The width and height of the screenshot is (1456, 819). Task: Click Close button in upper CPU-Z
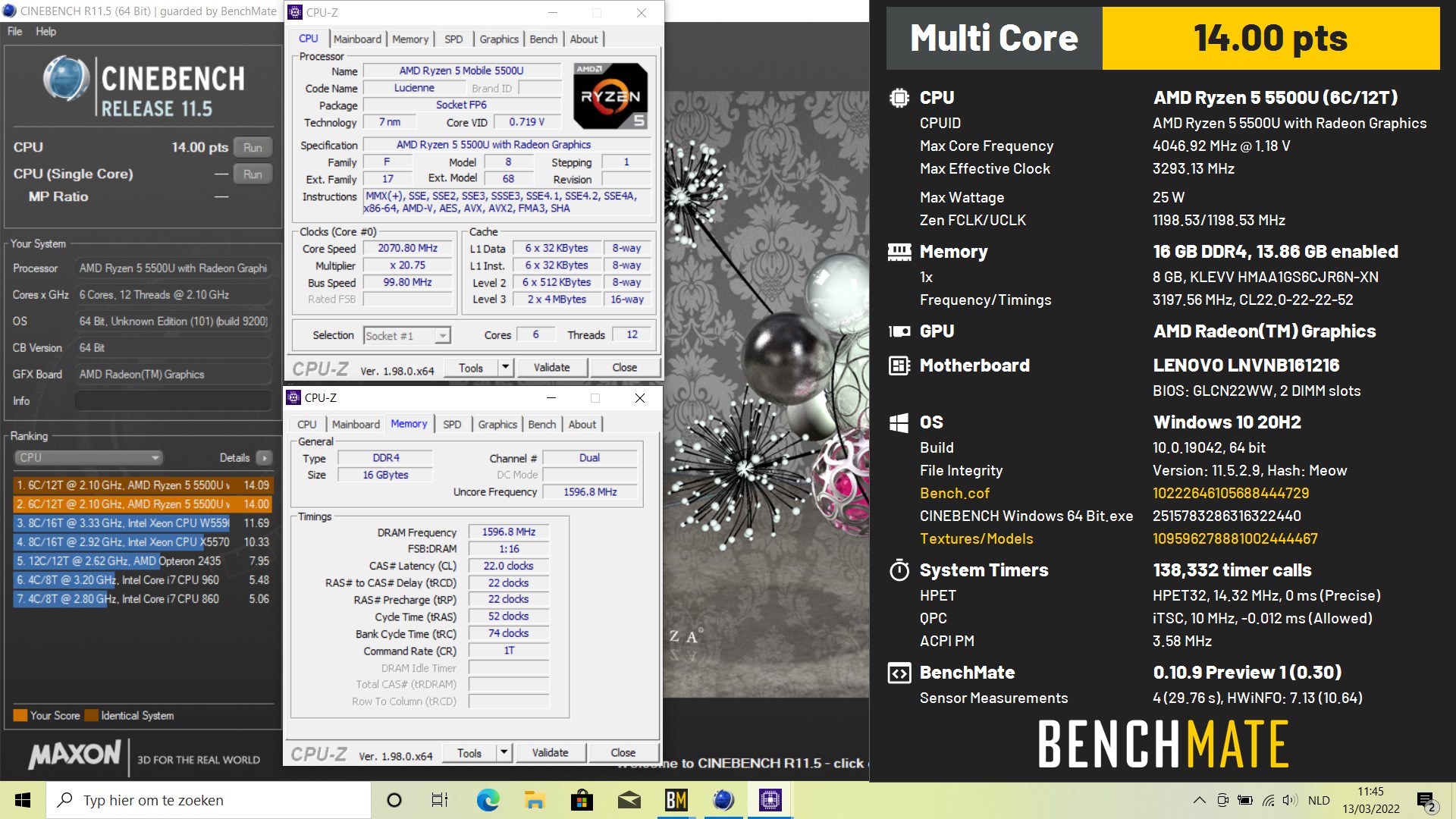coord(625,368)
